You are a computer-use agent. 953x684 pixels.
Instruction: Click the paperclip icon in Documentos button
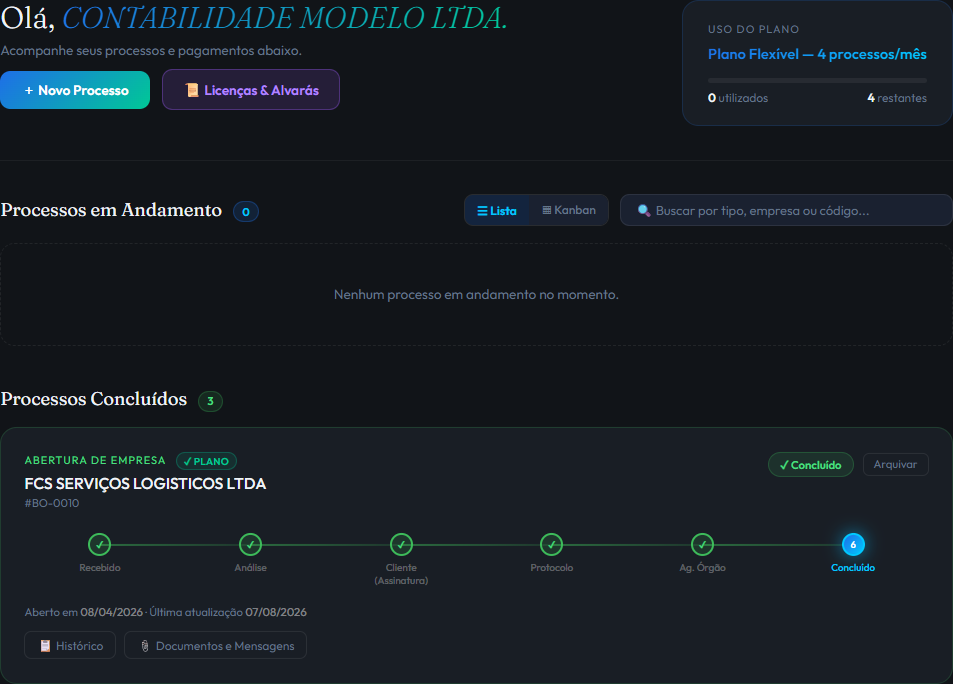pyautogui.click(x=145, y=646)
